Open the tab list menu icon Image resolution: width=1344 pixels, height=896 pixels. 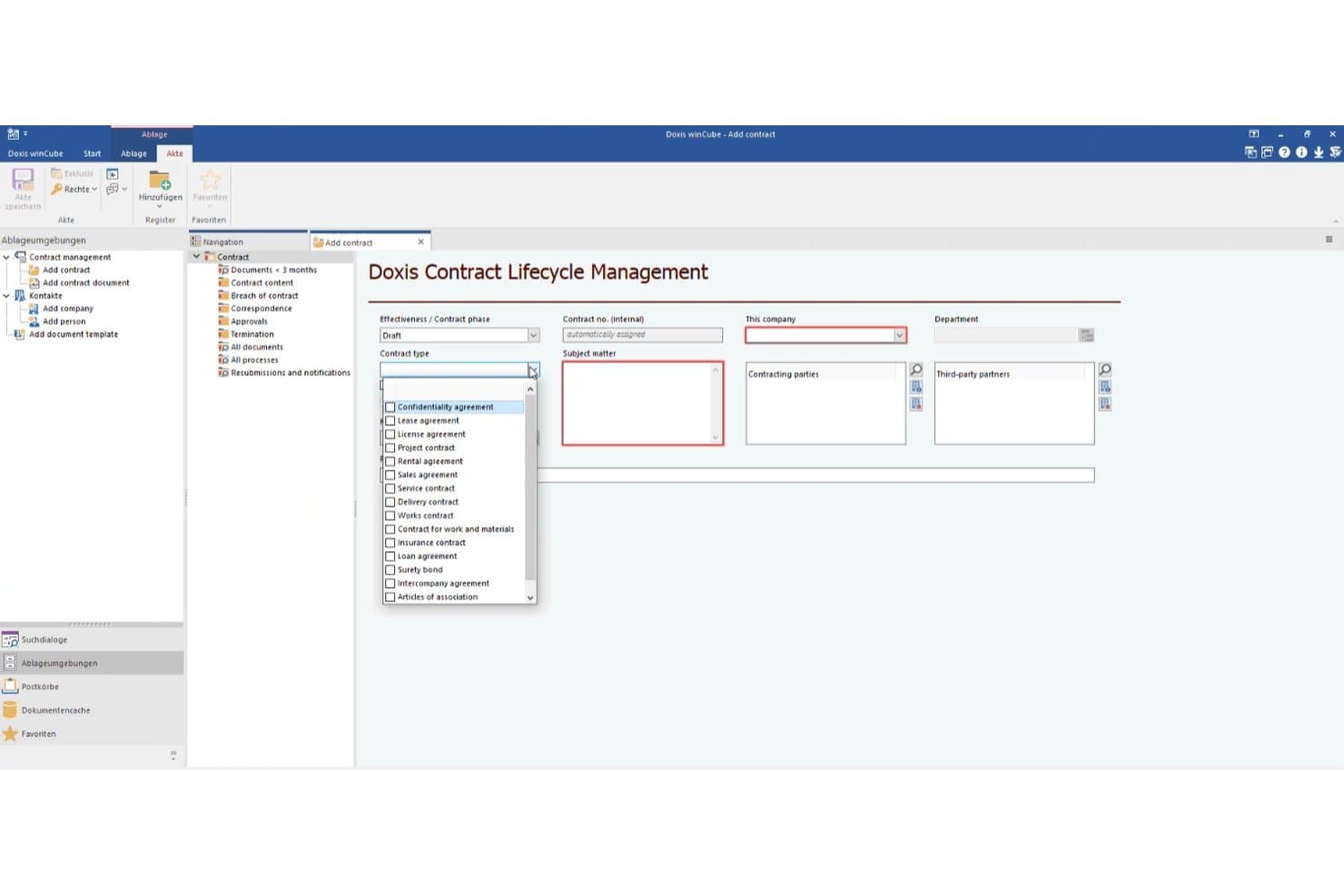(x=1329, y=240)
